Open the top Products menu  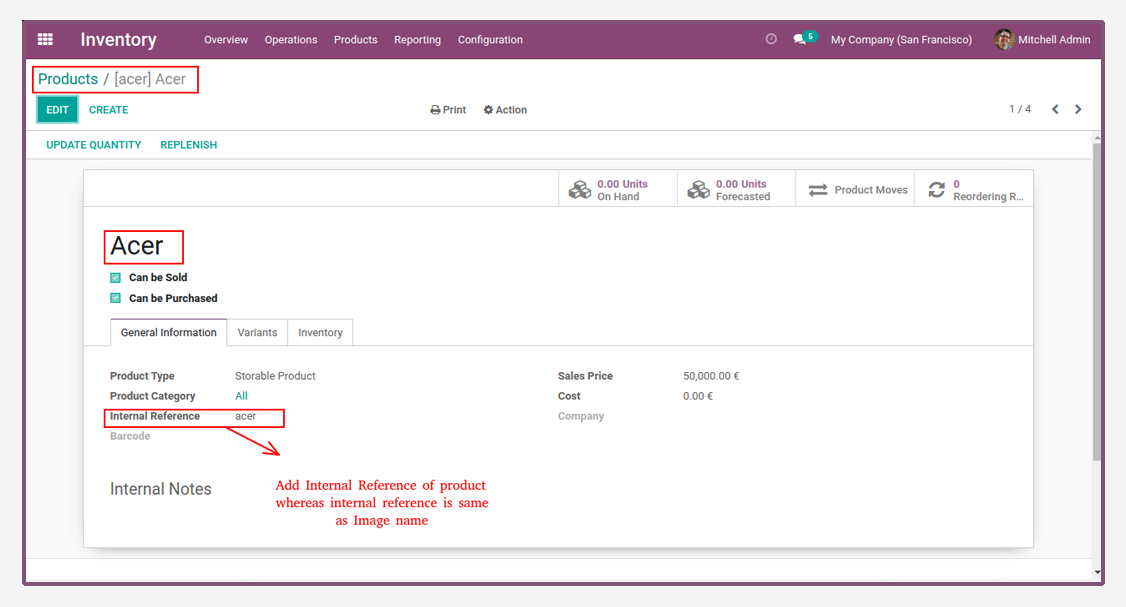click(x=355, y=40)
